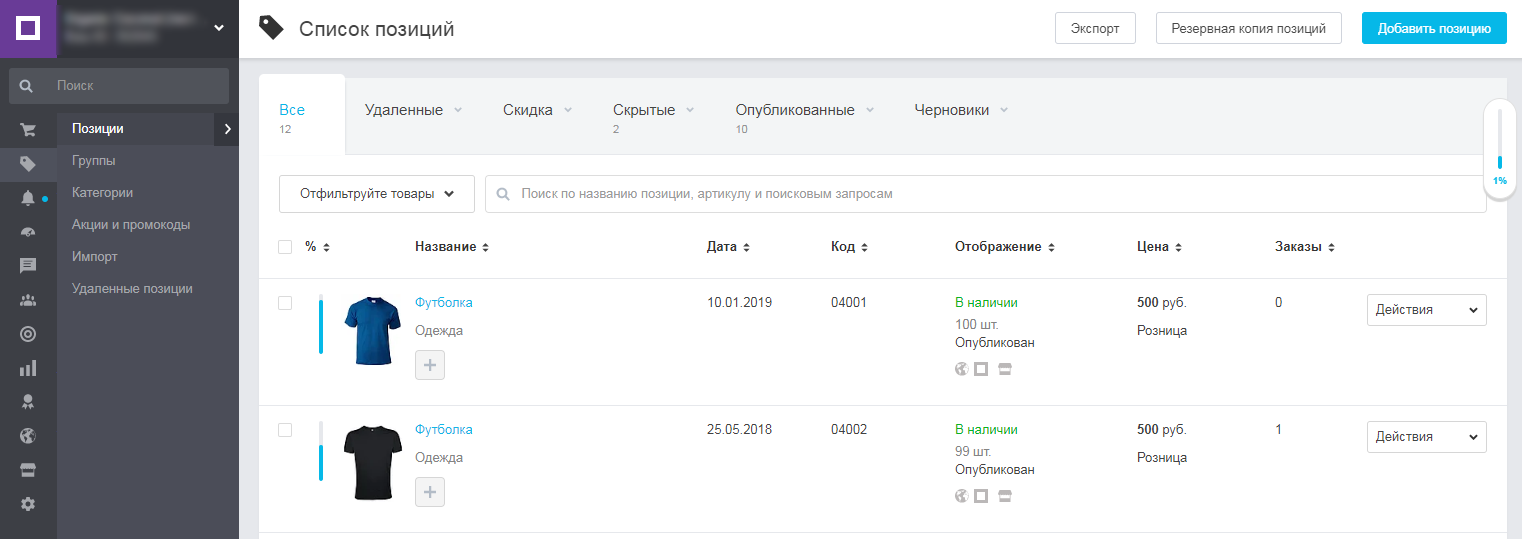Expand Действия dropdown for item 04001

pyautogui.click(x=1426, y=310)
